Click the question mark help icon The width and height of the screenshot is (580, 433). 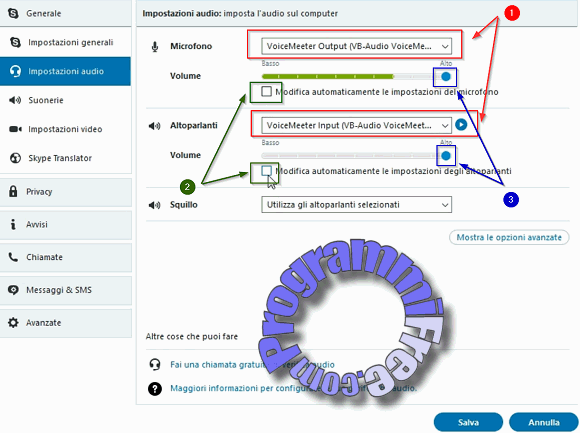click(x=155, y=389)
